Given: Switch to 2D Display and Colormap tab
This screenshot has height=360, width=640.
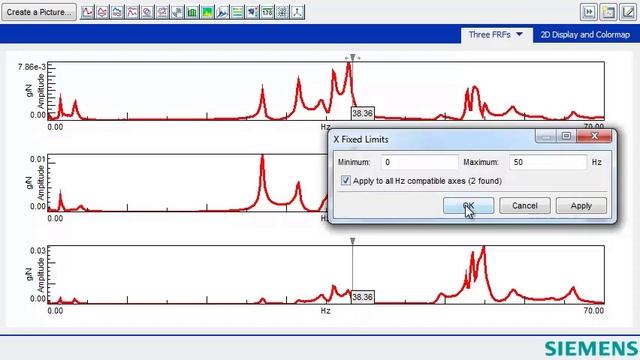Looking at the screenshot, I should click(x=585, y=35).
